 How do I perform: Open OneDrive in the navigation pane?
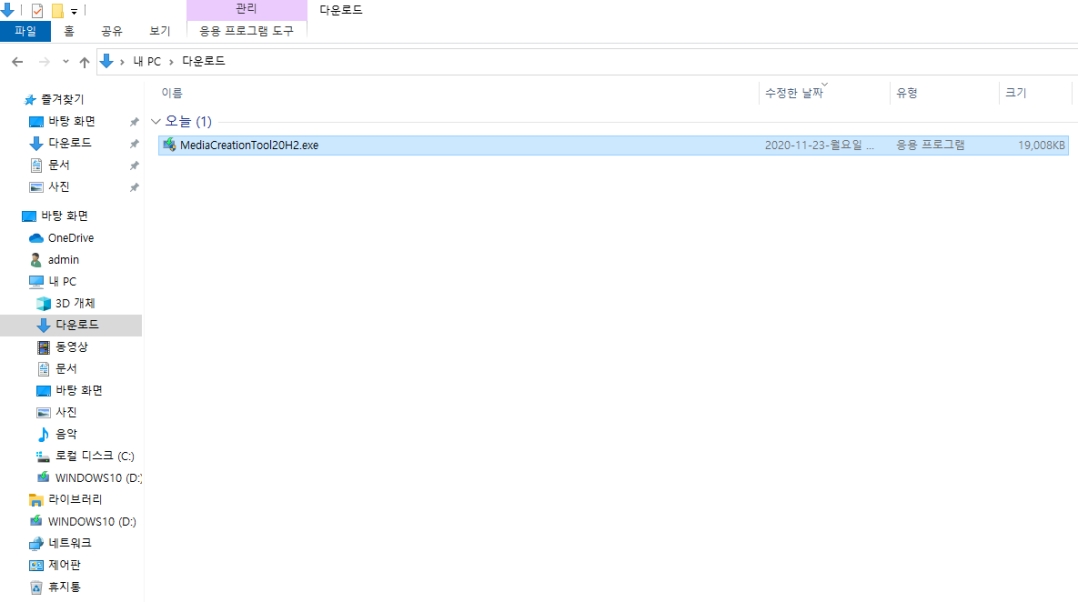click(70, 238)
